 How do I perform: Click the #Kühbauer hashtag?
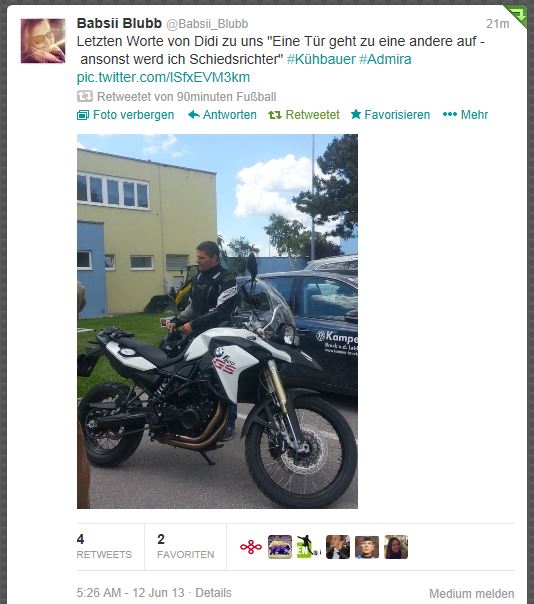(321, 59)
